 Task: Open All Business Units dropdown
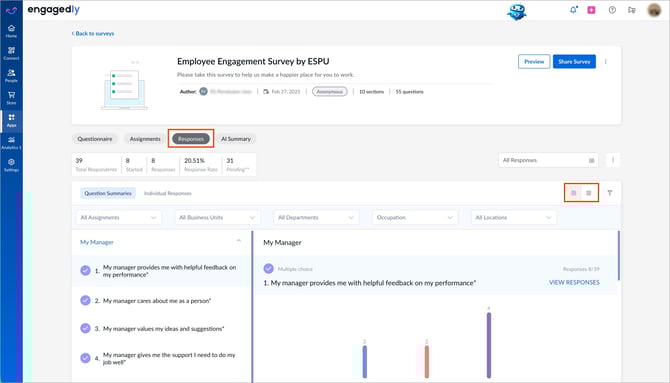217,218
